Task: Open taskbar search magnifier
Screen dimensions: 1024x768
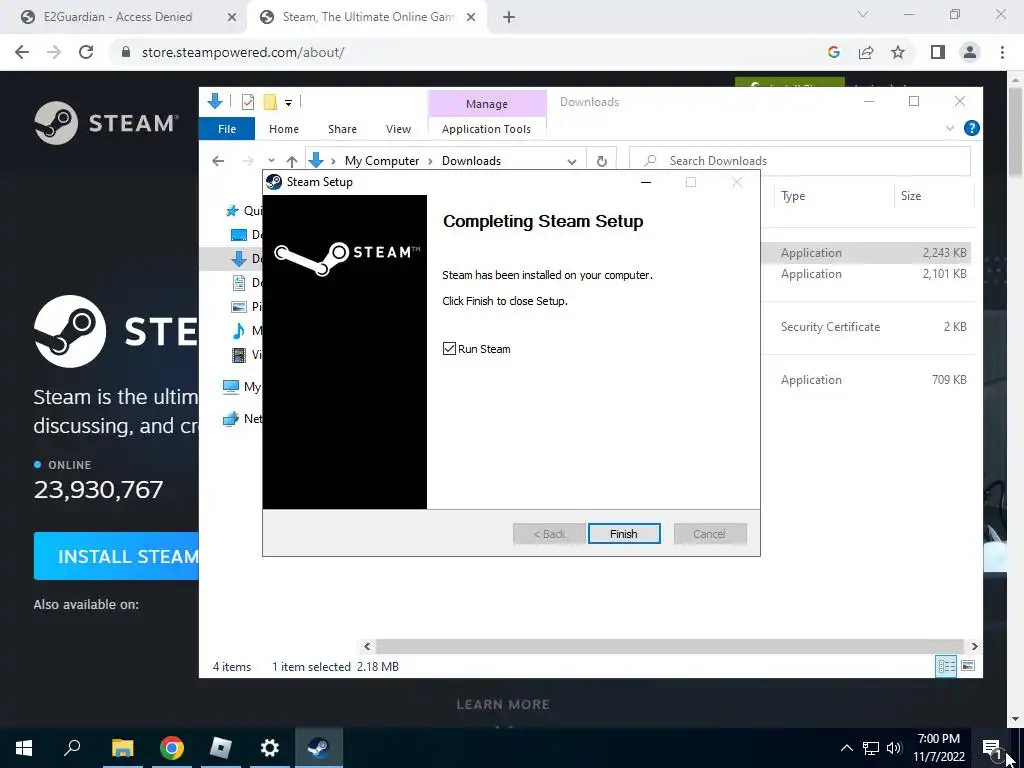Action: (x=72, y=748)
